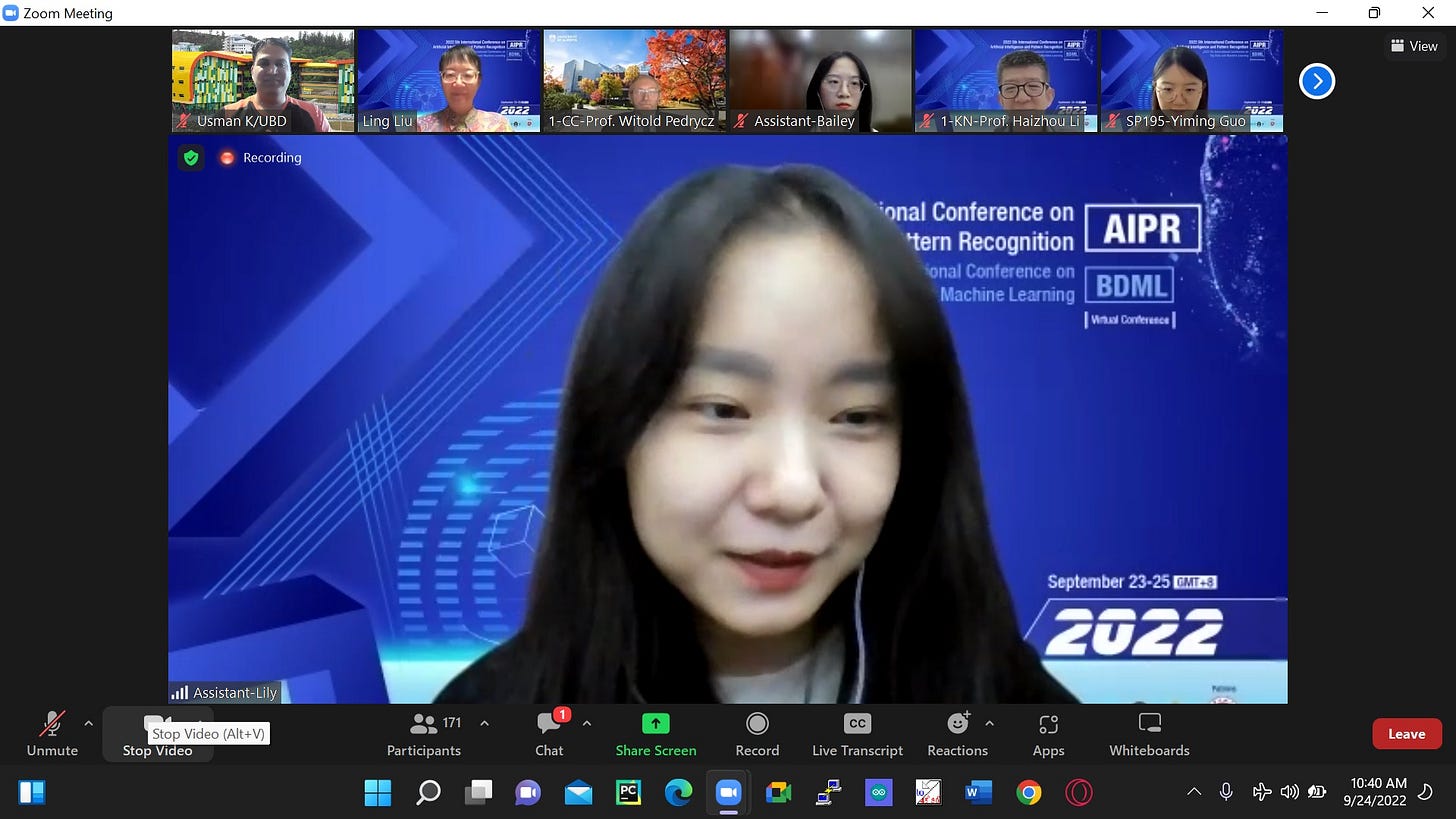The image size is (1456, 819).
Task: Leave the meeting
Action: pyautogui.click(x=1406, y=734)
